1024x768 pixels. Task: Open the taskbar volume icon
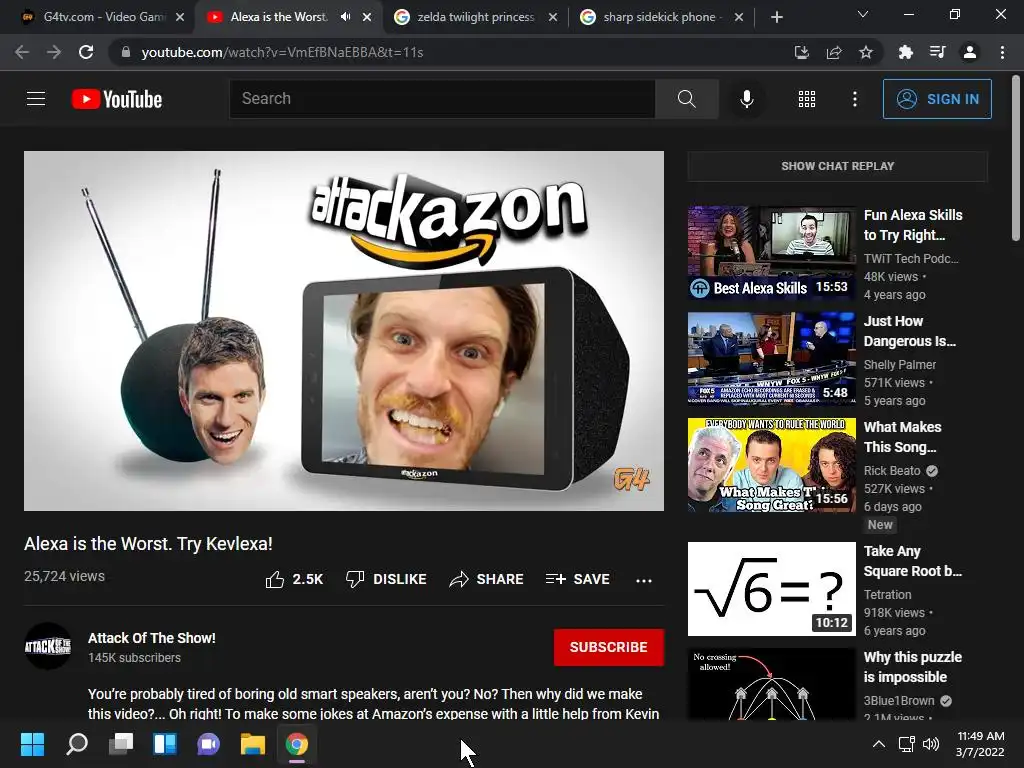click(931, 744)
